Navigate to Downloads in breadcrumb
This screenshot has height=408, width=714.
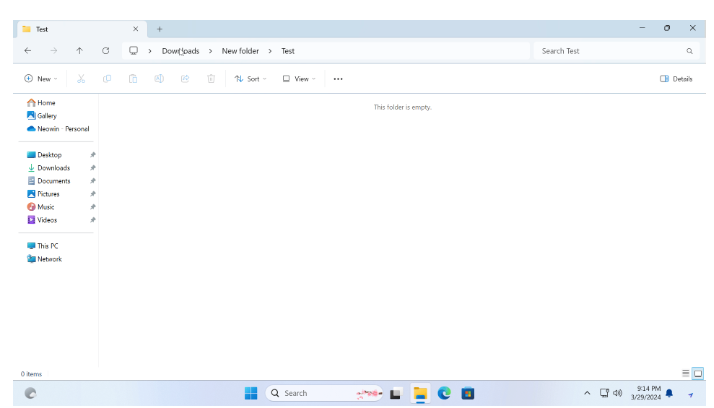coord(180,51)
